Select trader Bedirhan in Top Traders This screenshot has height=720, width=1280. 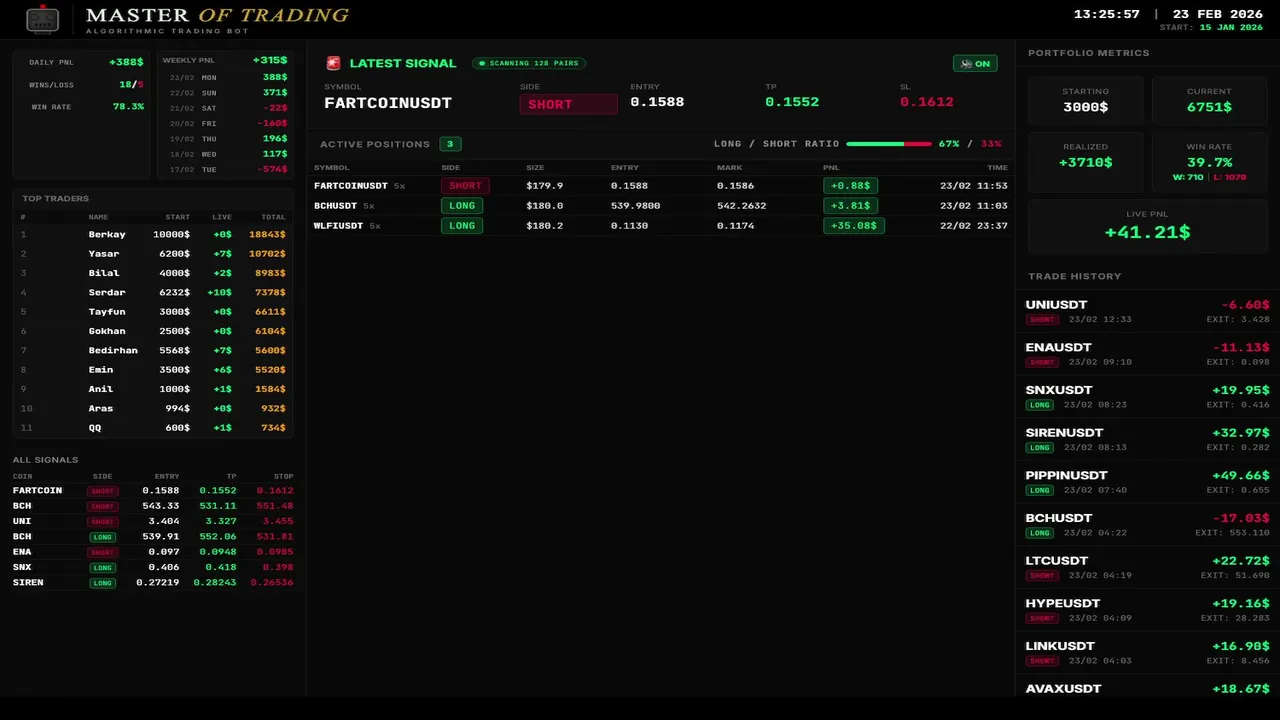(153, 351)
